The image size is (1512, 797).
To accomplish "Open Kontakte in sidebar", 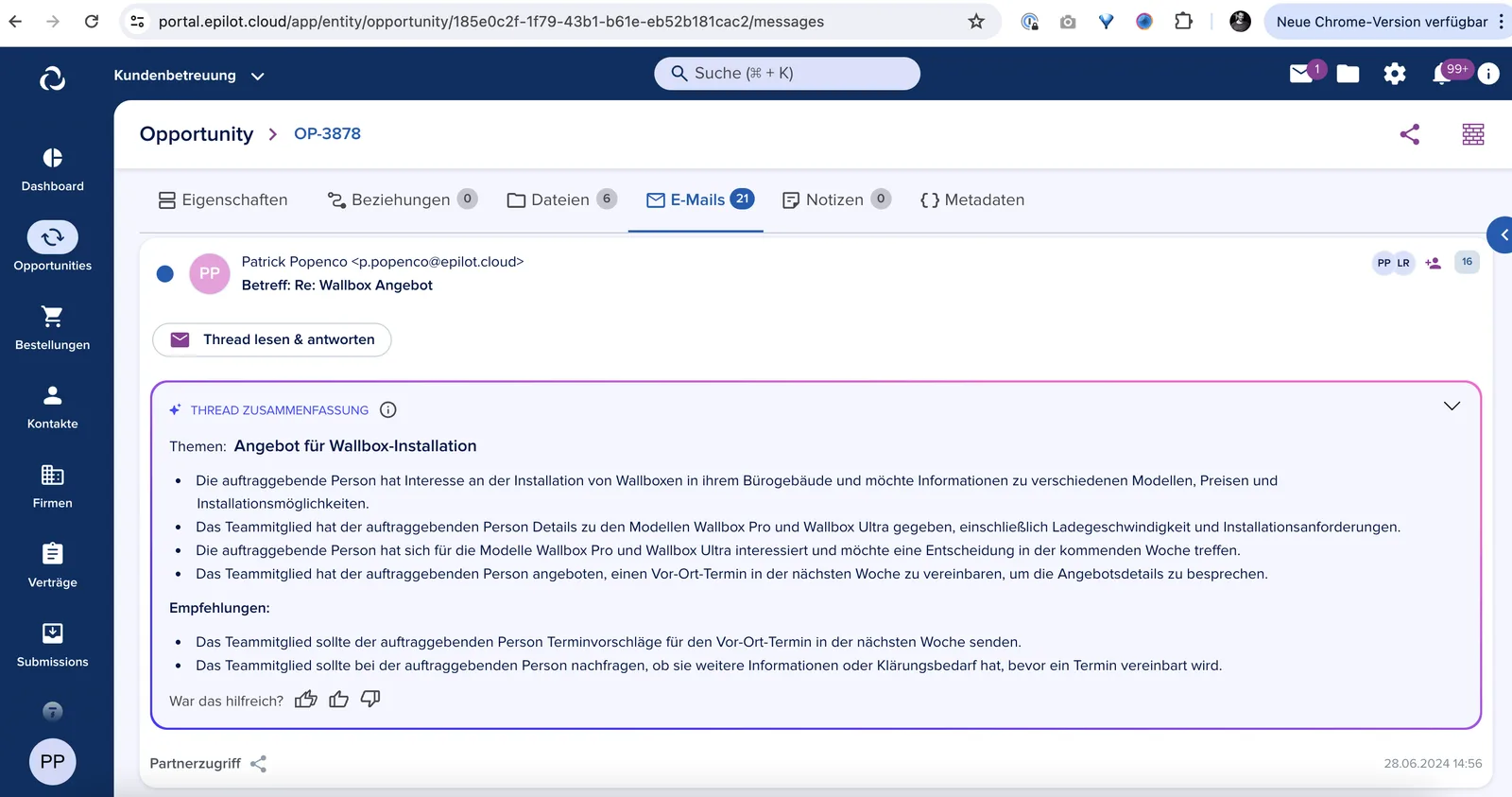I will [52, 407].
